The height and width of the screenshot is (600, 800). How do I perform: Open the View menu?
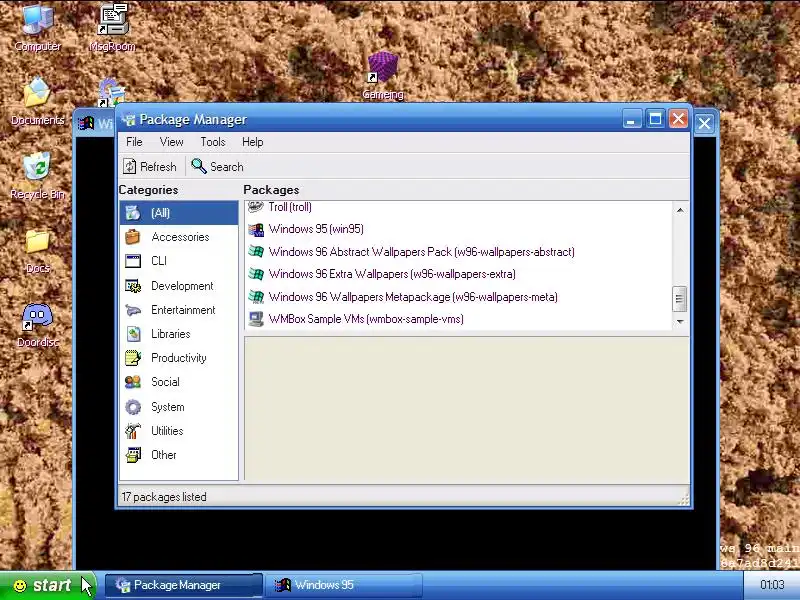[x=171, y=142]
